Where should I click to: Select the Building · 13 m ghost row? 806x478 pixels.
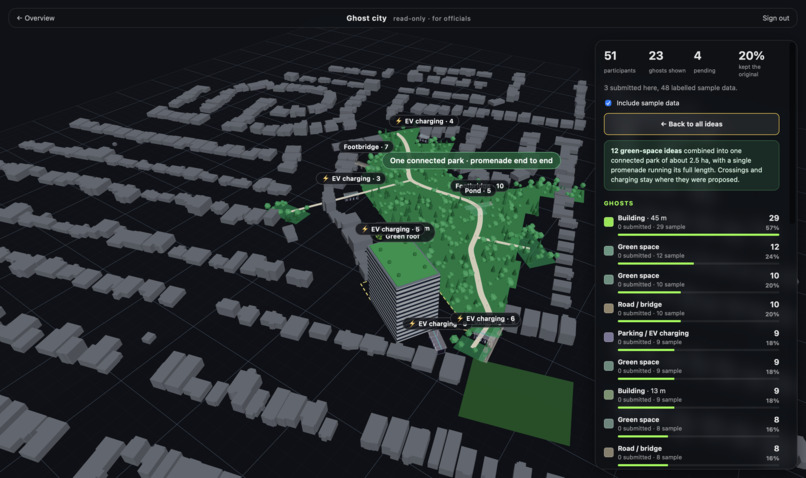(691, 396)
